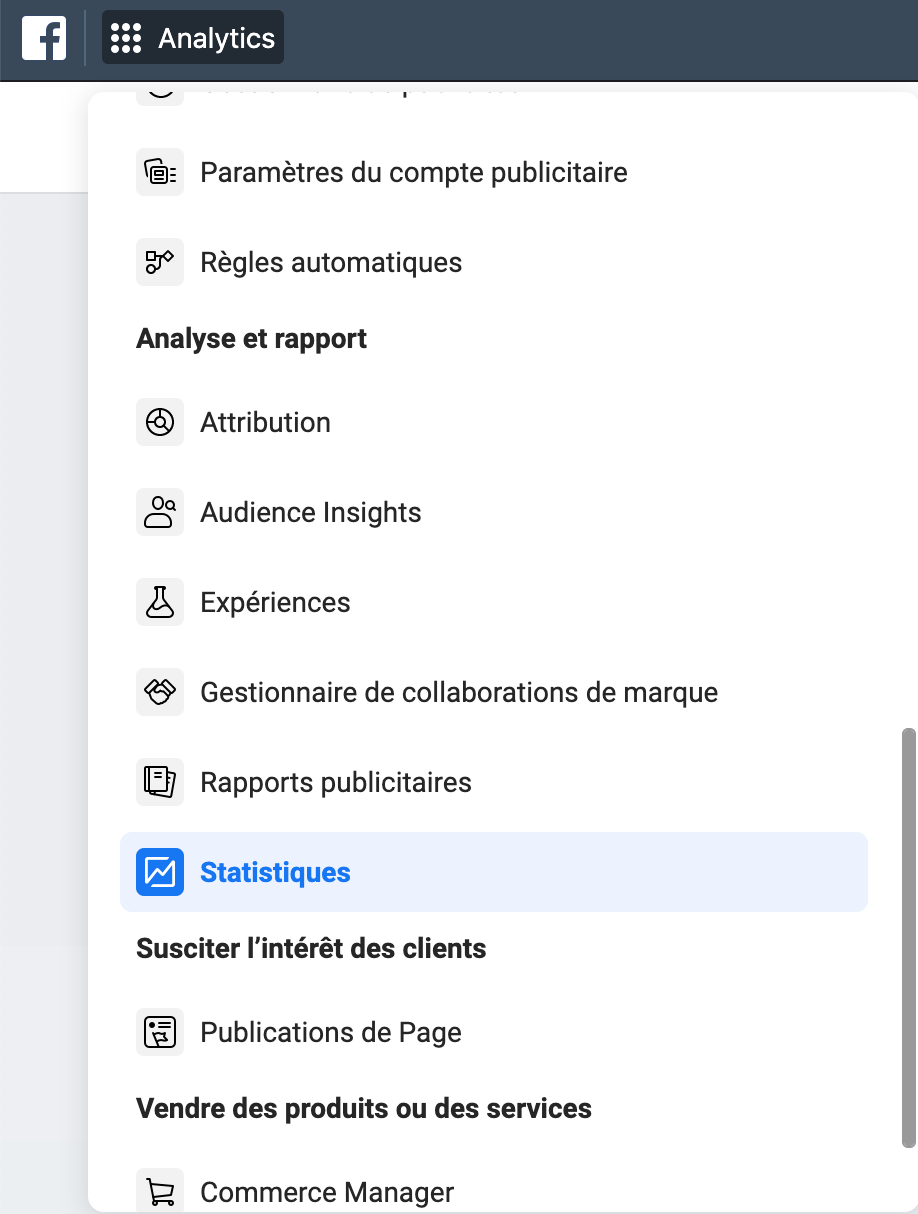Click the nine-dot grid icon
The height and width of the screenshot is (1214, 918).
(x=126, y=38)
